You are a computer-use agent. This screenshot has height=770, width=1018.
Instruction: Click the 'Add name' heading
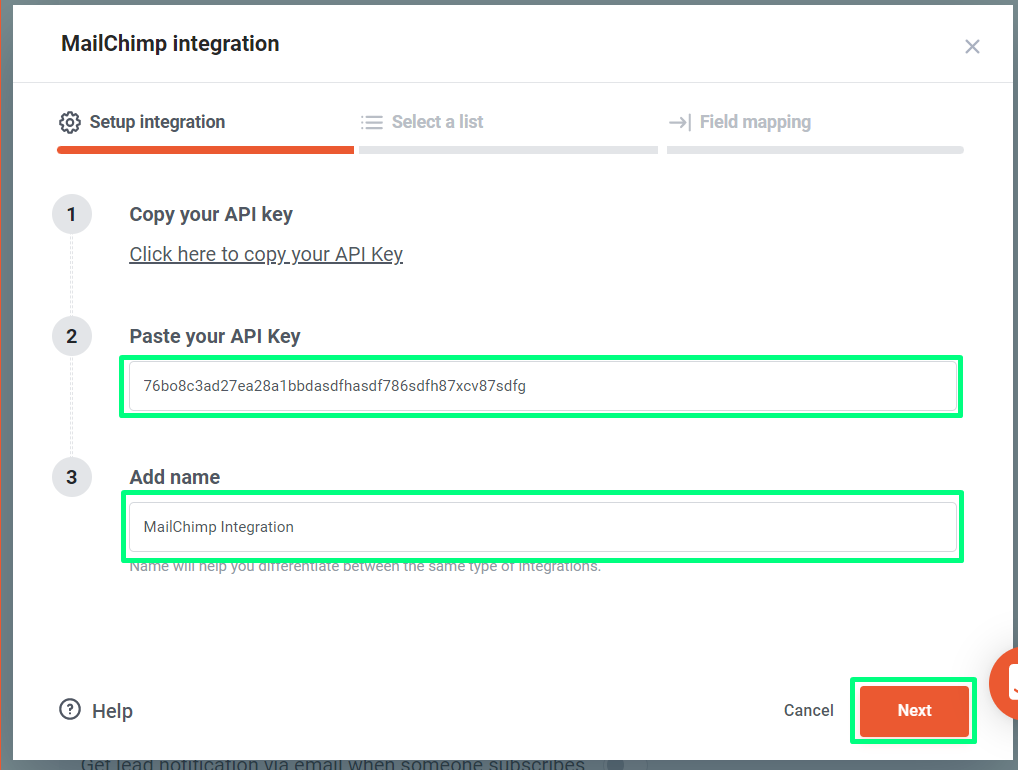click(x=175, y=477)
